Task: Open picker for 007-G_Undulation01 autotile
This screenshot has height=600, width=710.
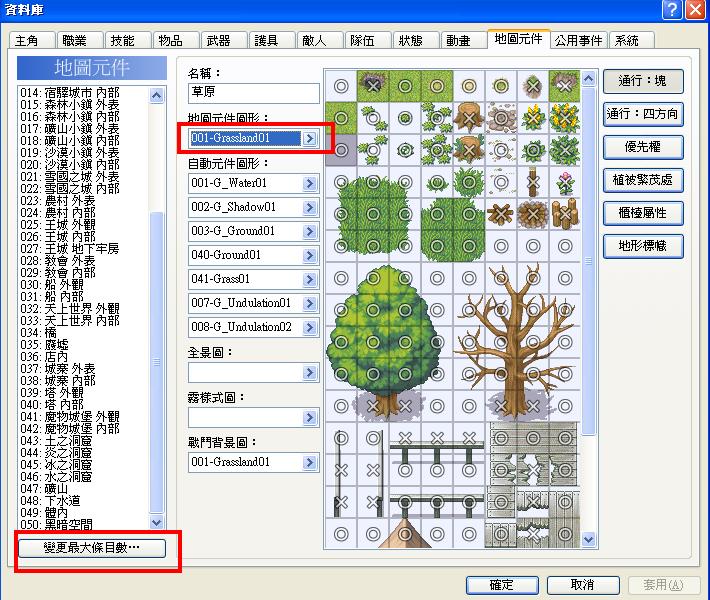Action: (x=310, y=303)
